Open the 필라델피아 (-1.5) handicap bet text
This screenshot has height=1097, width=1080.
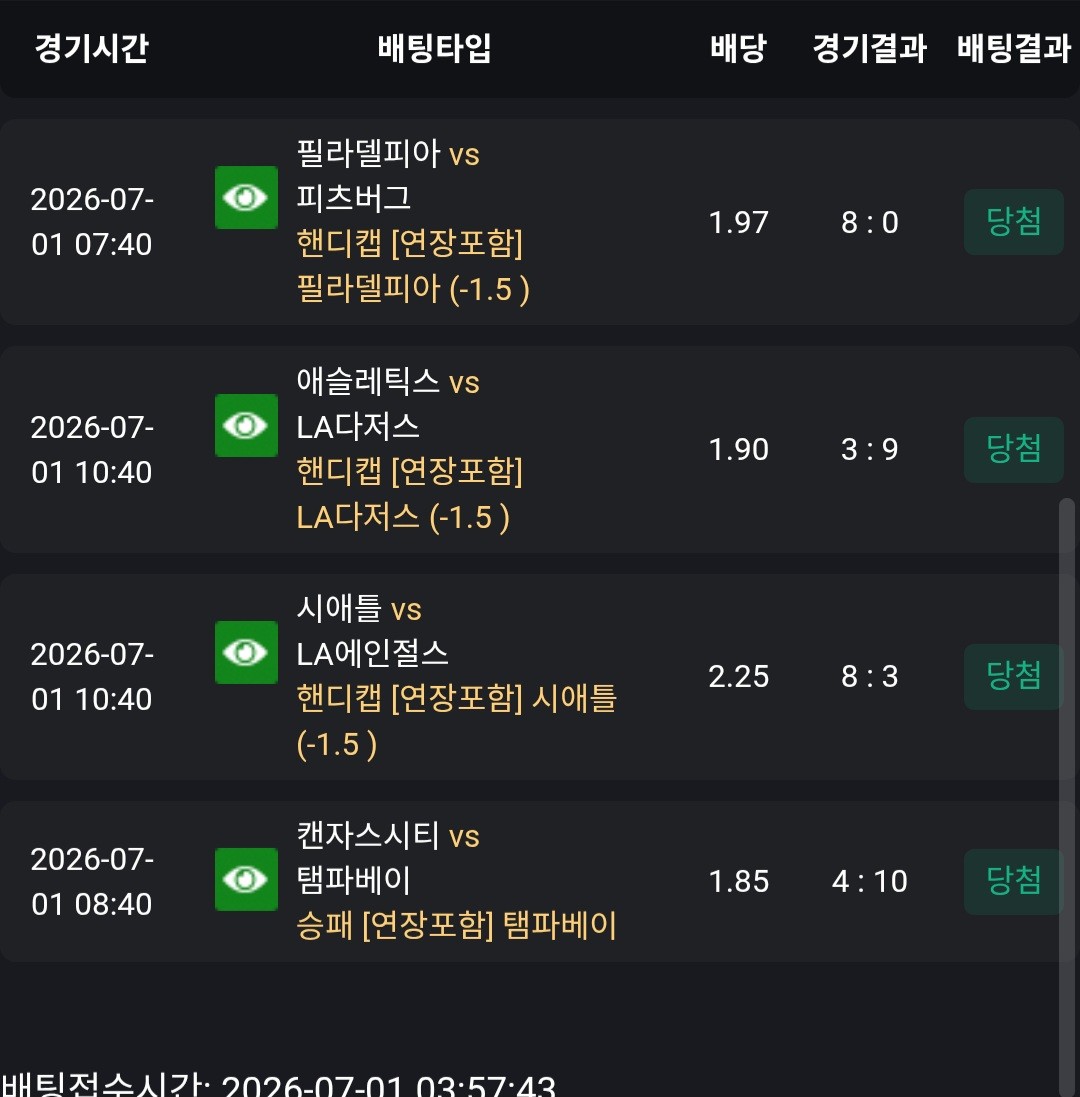(413, 288)
